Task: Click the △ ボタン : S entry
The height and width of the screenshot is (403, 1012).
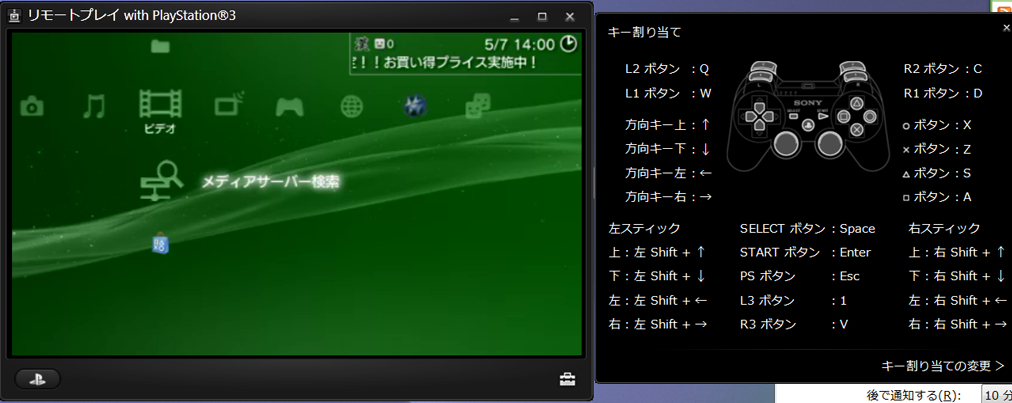Action: [937, 173]
